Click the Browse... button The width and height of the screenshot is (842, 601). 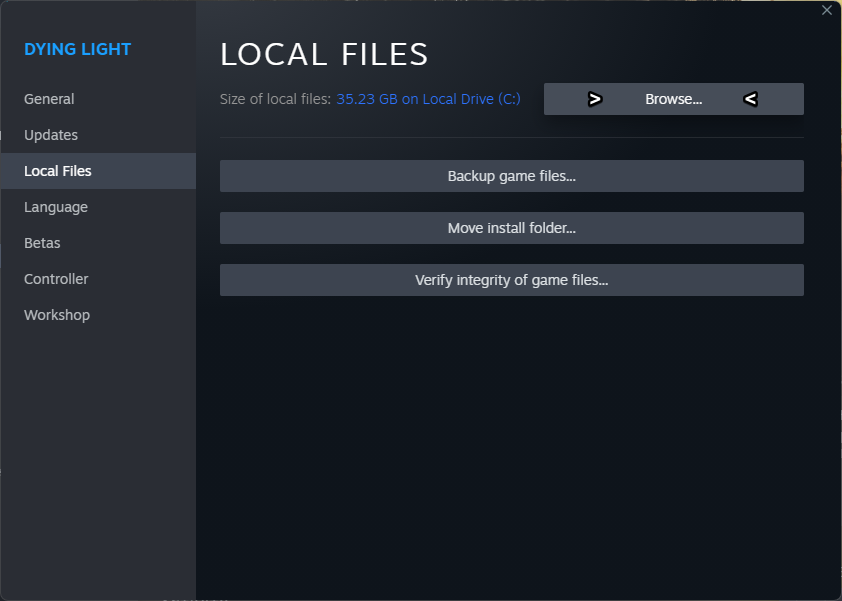673,99
